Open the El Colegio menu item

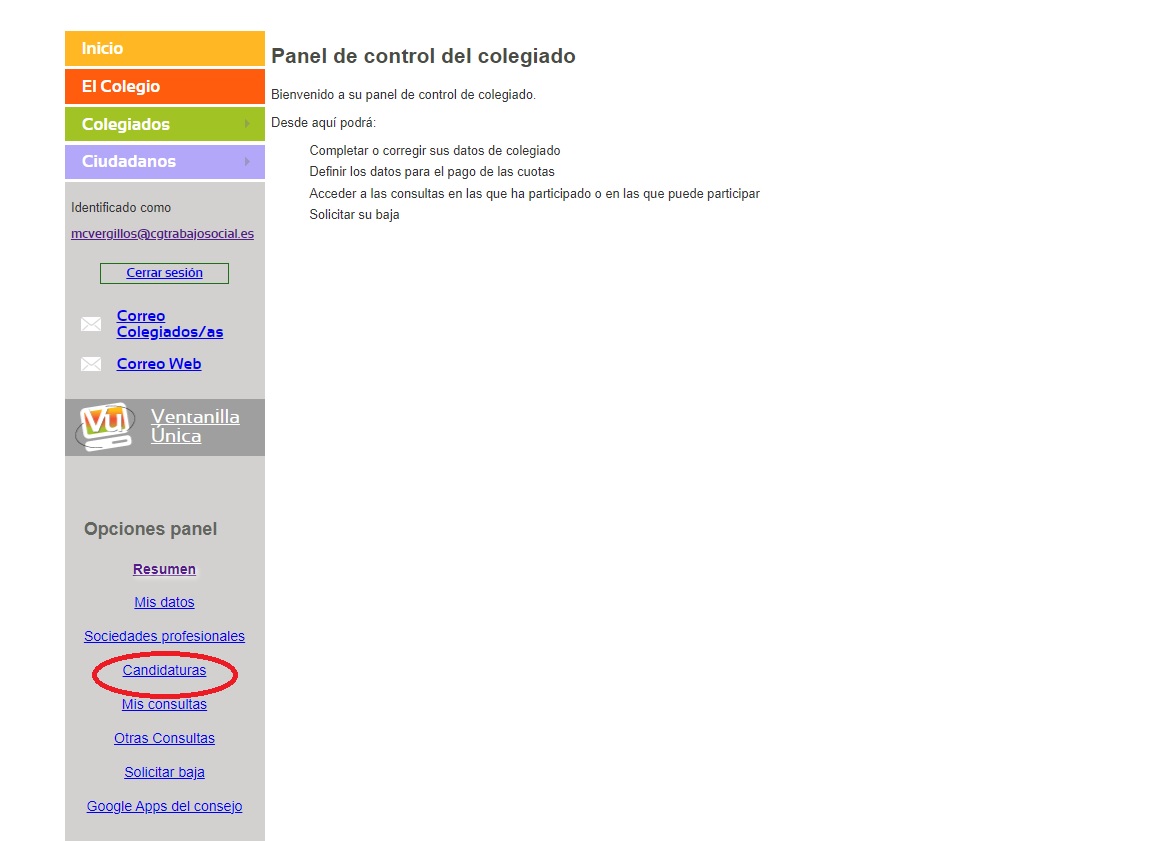(x=121, y=86)
